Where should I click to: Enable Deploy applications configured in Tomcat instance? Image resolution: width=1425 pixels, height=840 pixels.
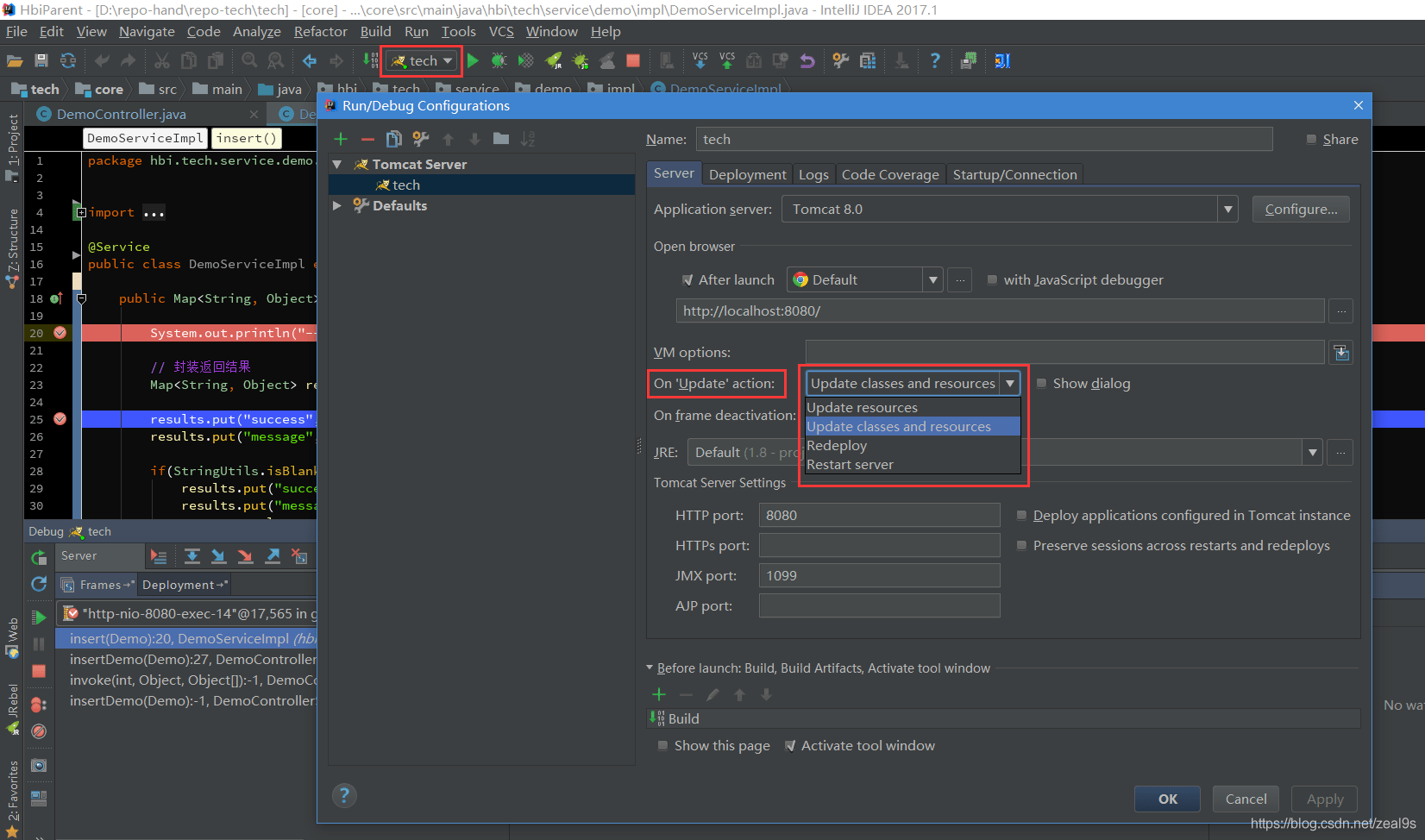(1021, 515)
